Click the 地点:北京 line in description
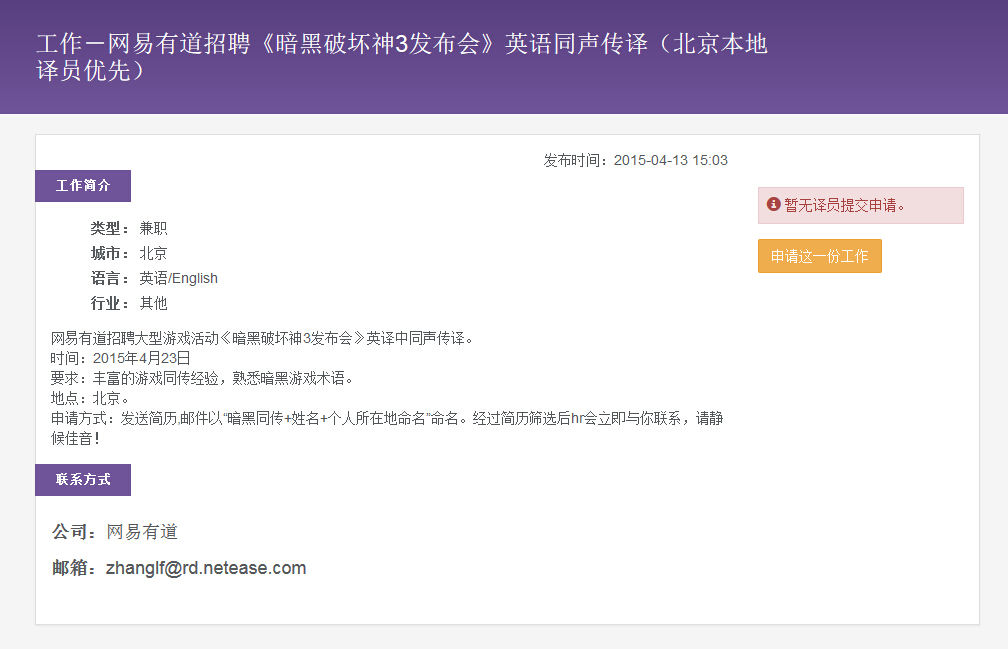1008x649 pixels. click(90, 398)
